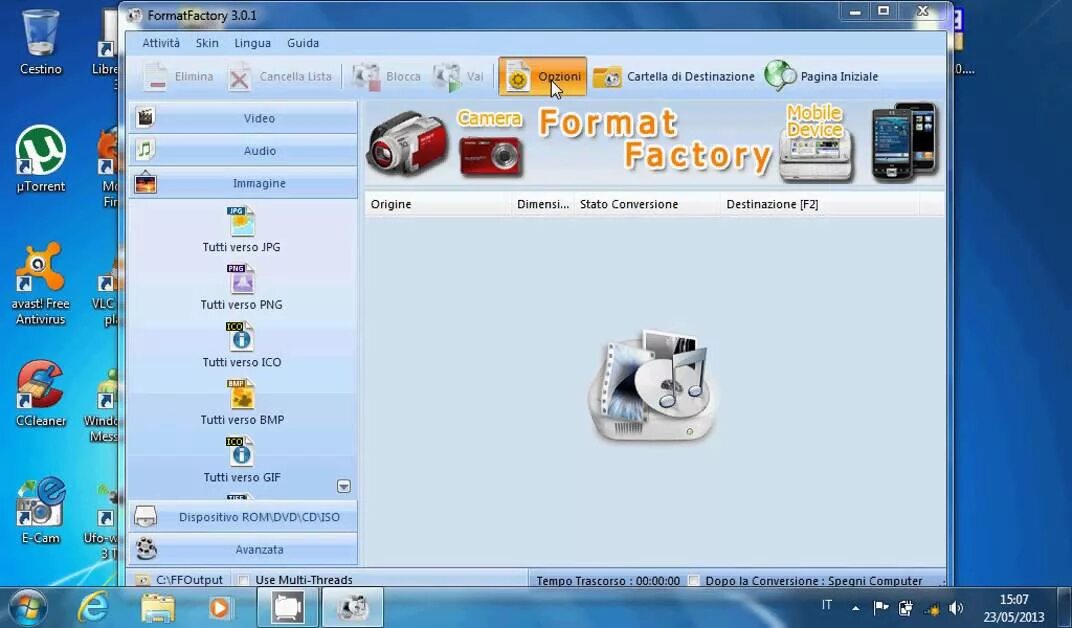1072x628 pixels.
Task: Open Cartella di Destinazione folder
Action: [673, 77]
